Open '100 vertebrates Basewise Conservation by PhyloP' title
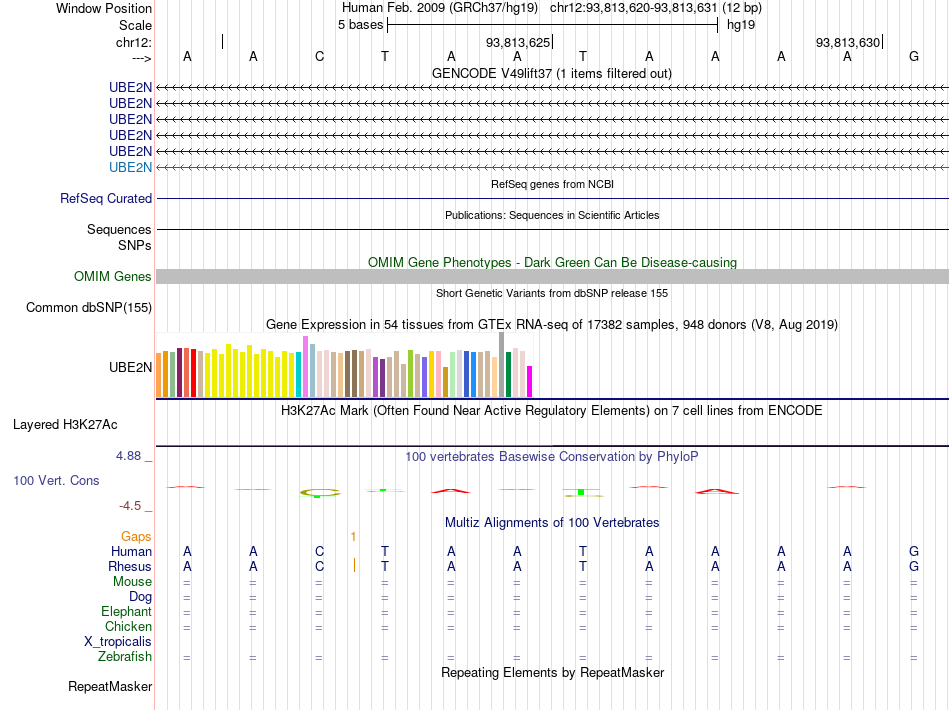This screenshot has height=710, width=950. (552, 457)
